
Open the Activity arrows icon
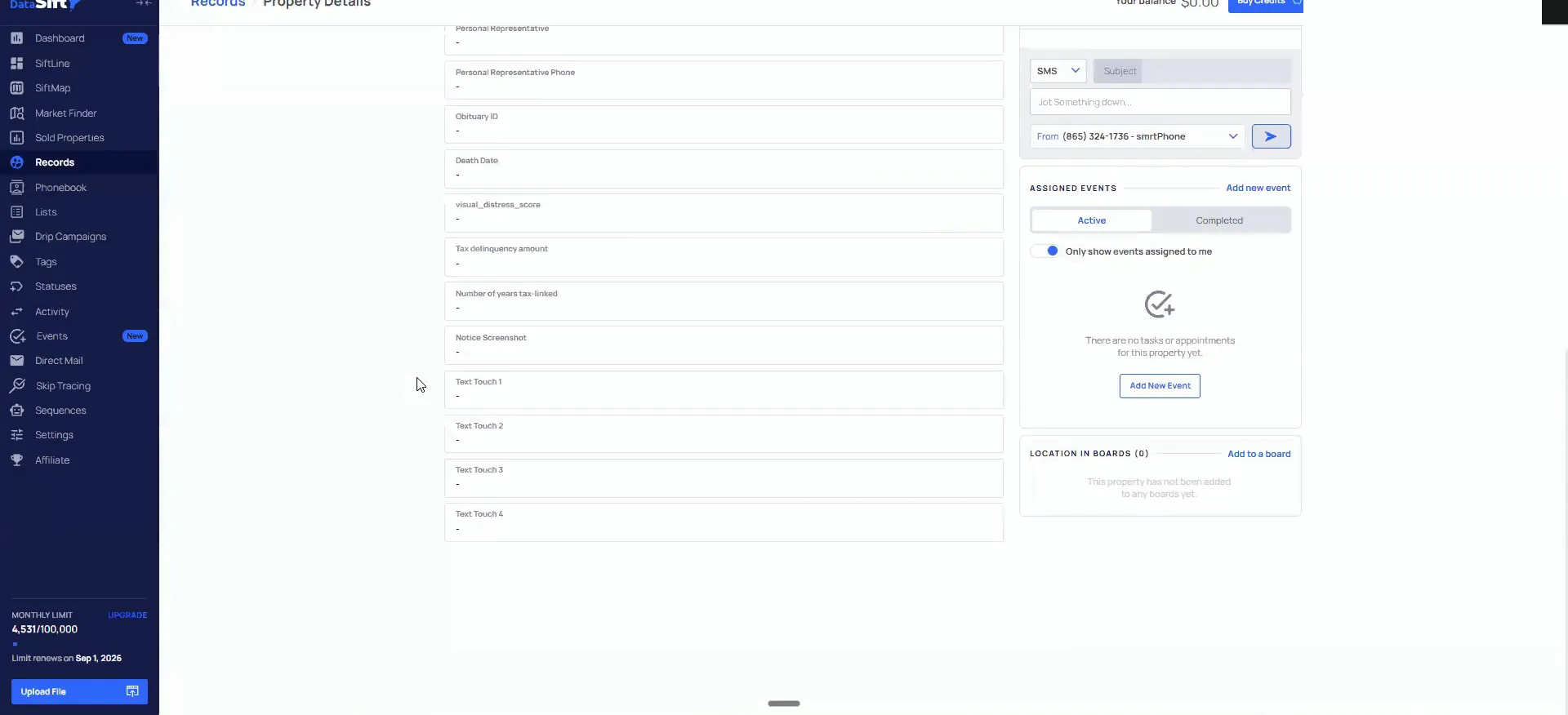click(x=16, y=312)
